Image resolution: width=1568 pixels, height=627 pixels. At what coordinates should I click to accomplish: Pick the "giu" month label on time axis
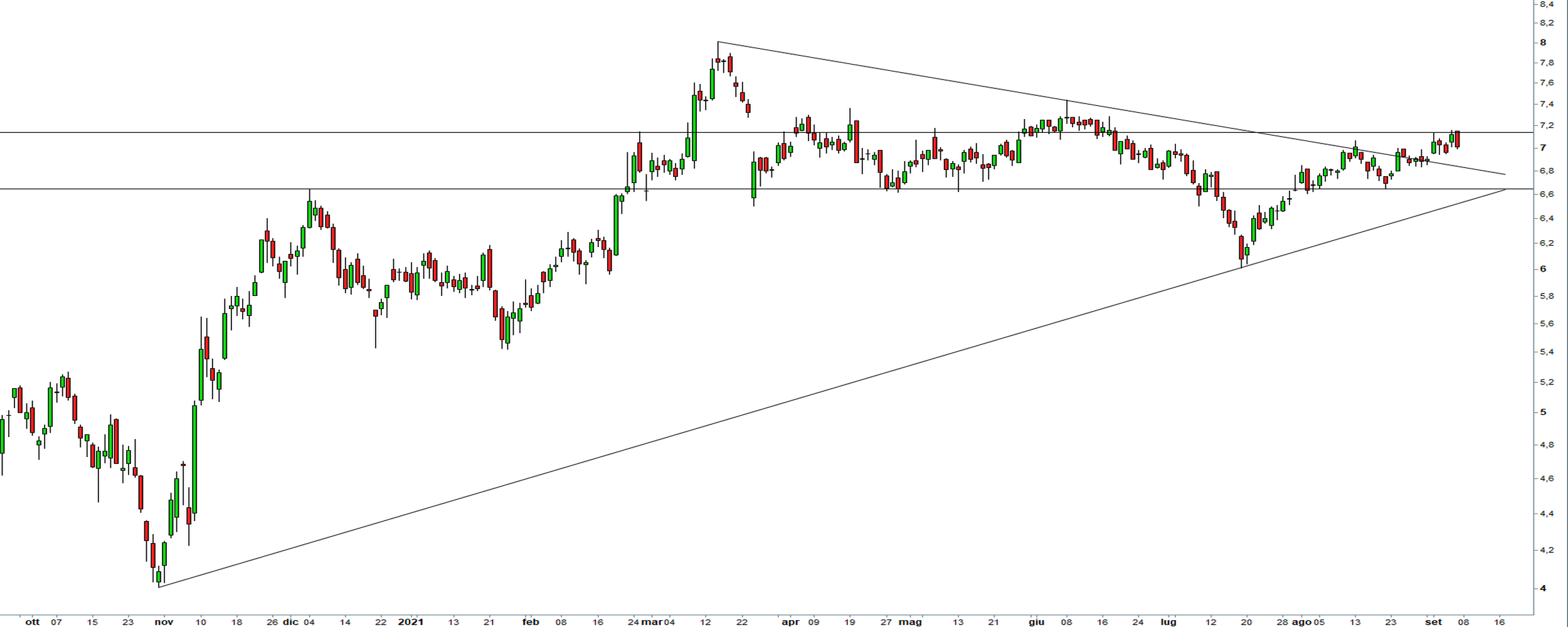pos(1036,622)
